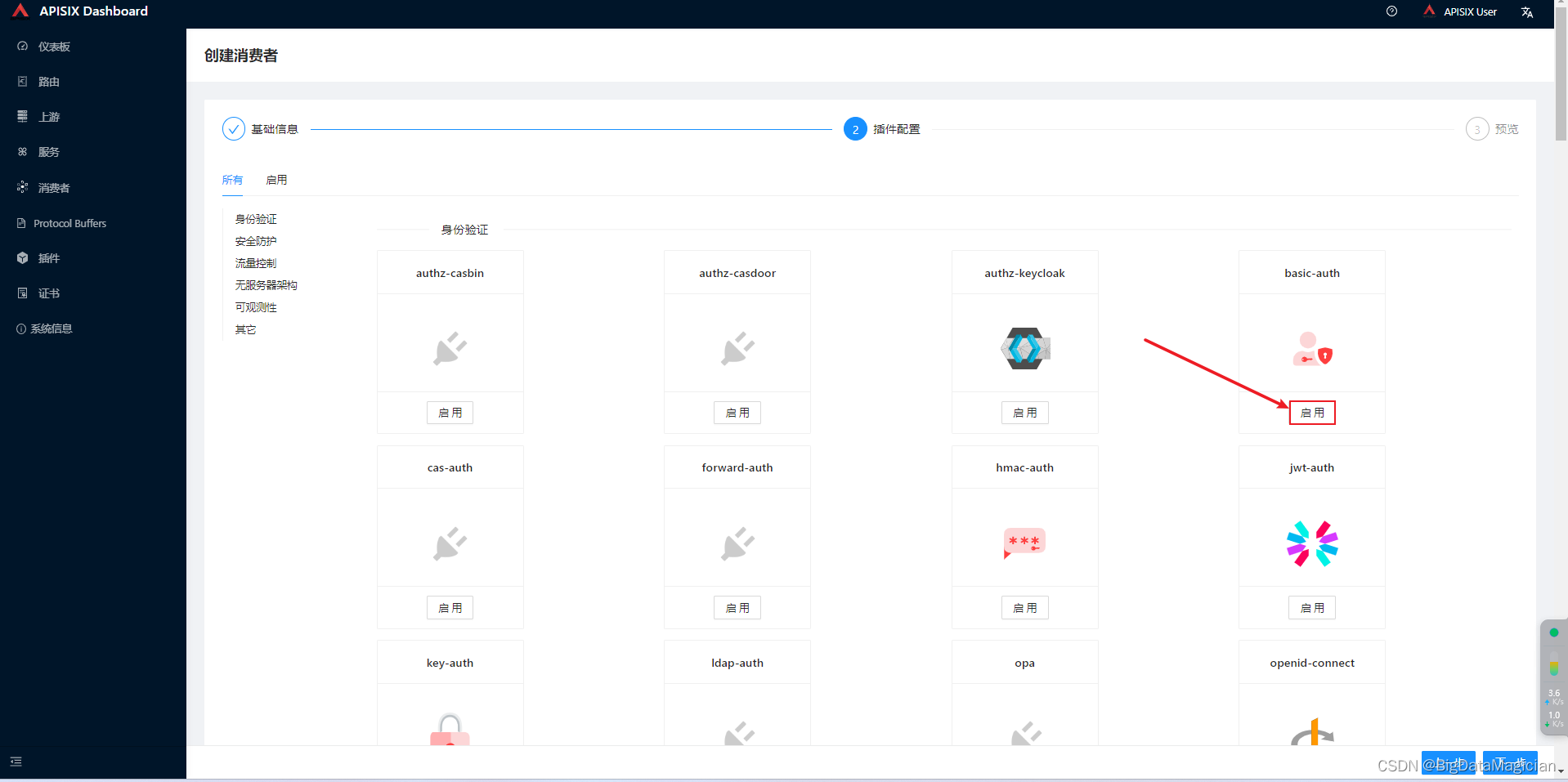
Task: Click the cas-auth plug icon
Action: click(x=450, y=544)
